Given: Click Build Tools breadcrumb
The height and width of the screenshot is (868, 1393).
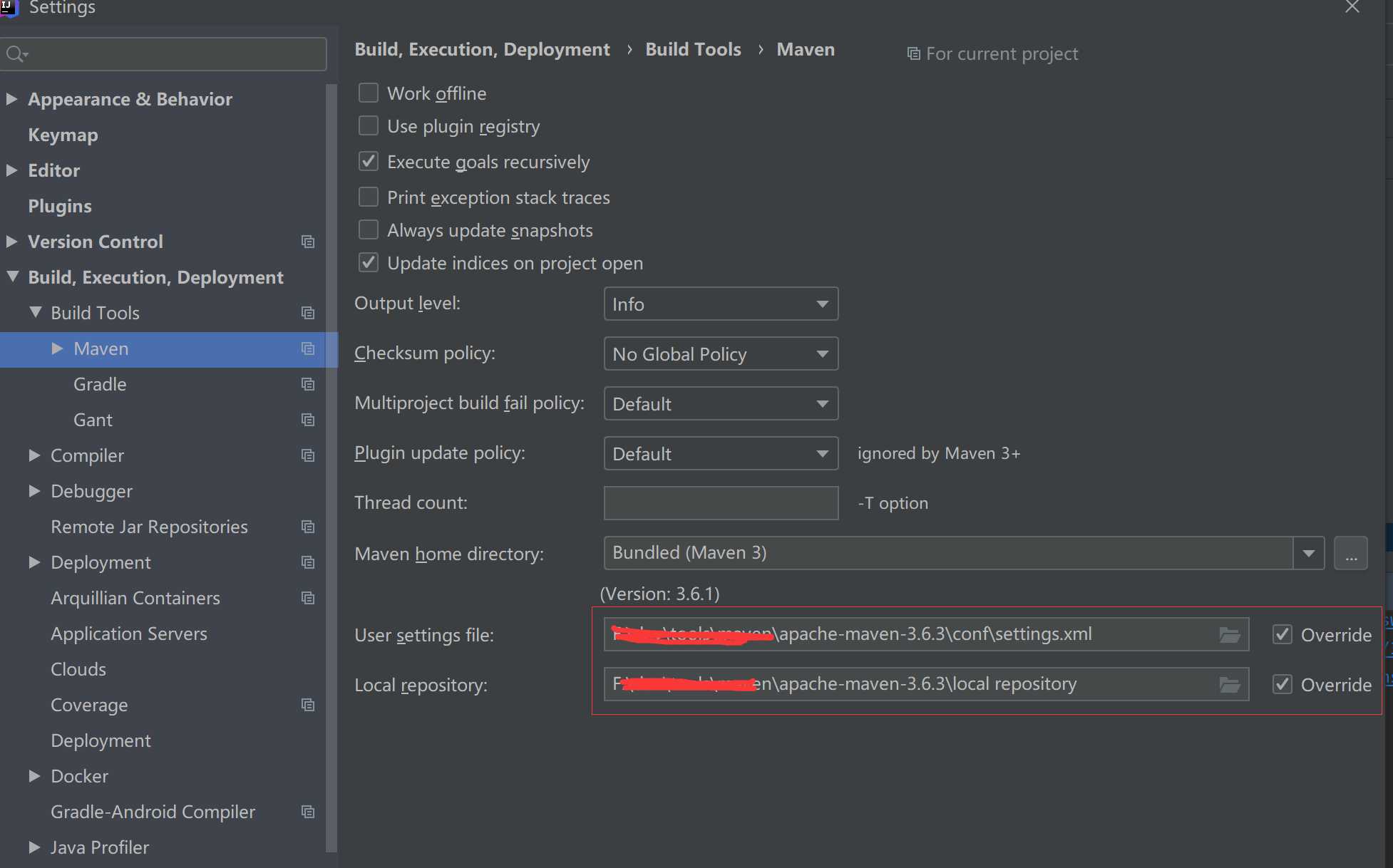Looking at the screenshot, I should 693,49.
